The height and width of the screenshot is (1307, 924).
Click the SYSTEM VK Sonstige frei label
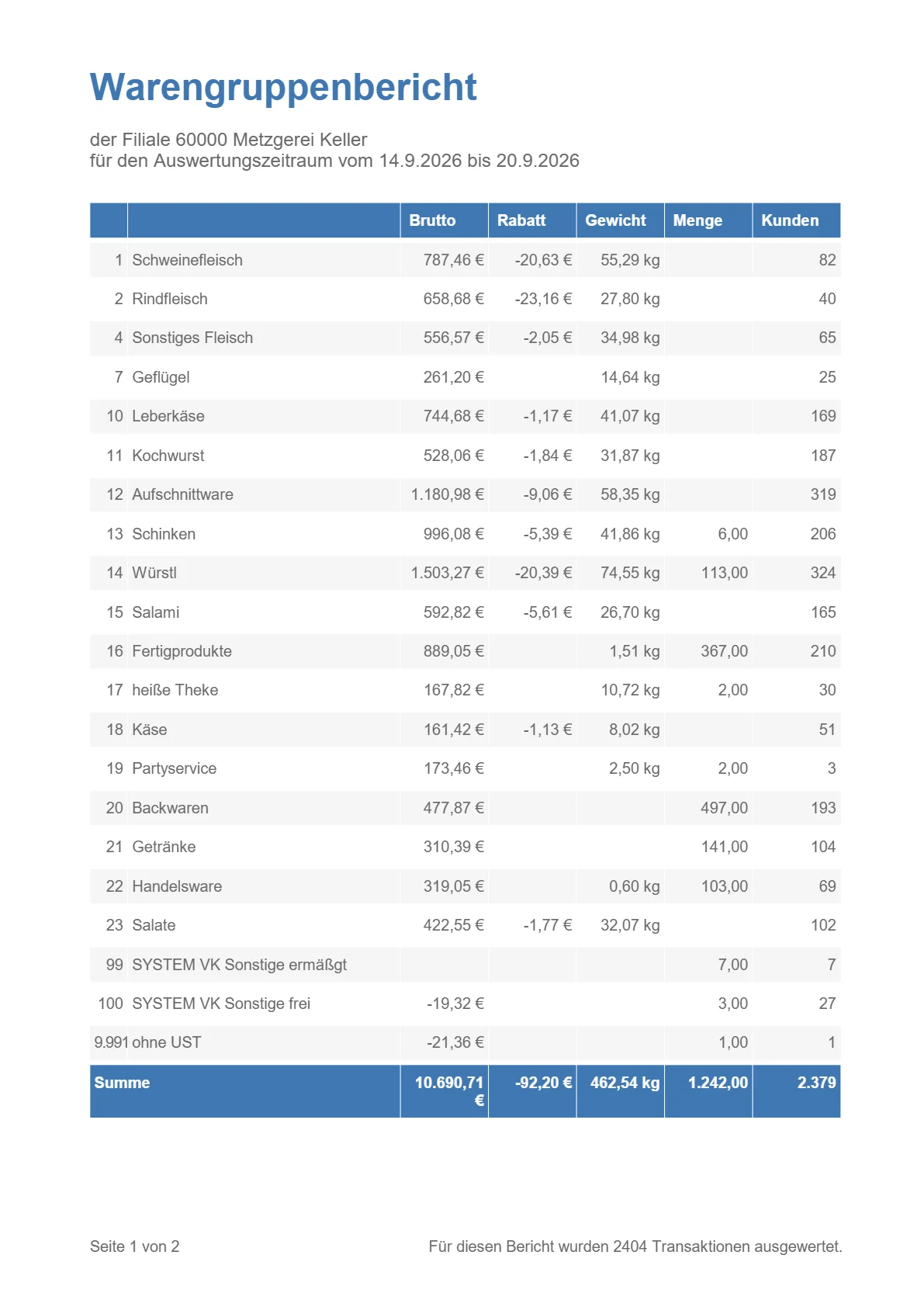click(x=221, y=1004)
